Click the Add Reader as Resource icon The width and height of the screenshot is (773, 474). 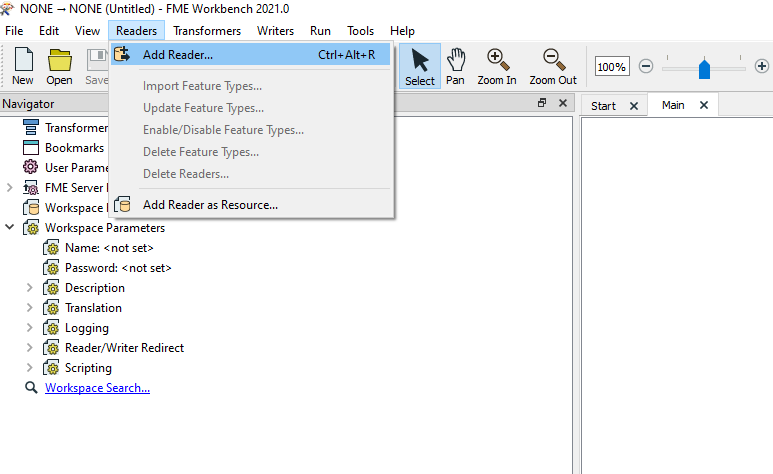point(122,205)
